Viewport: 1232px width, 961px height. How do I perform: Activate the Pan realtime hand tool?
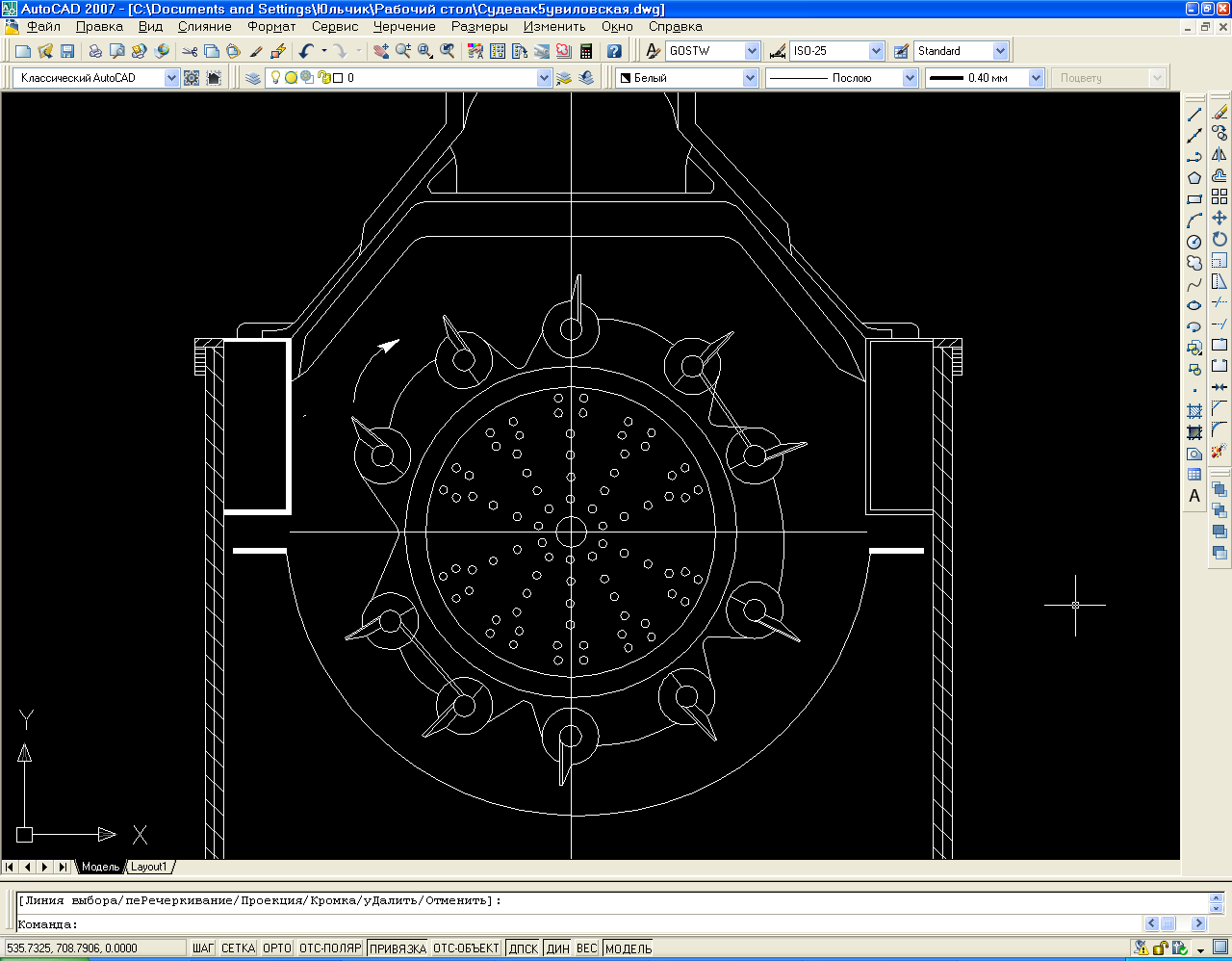click(x=381, y=51)
